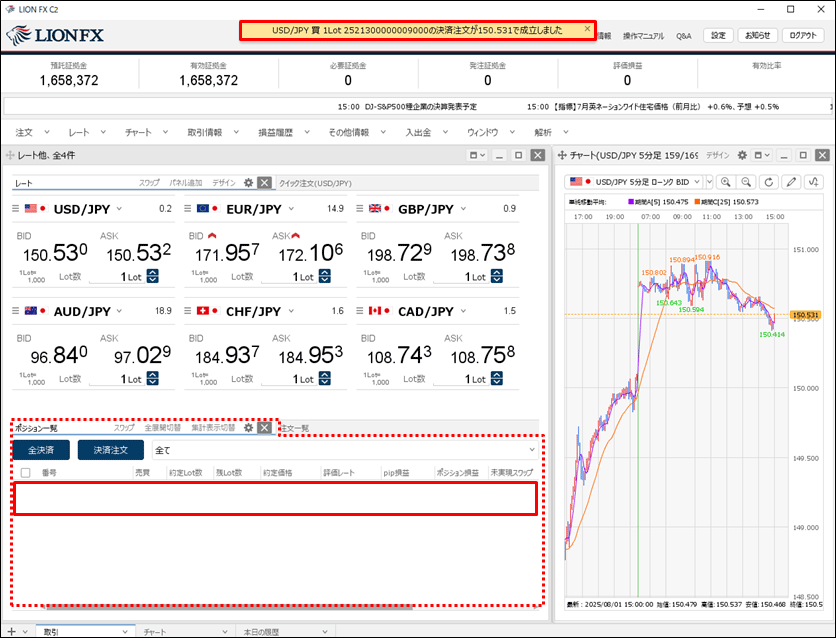Open the chart panel gear settings
Screen dimensions: 836x638
point(742,155)
